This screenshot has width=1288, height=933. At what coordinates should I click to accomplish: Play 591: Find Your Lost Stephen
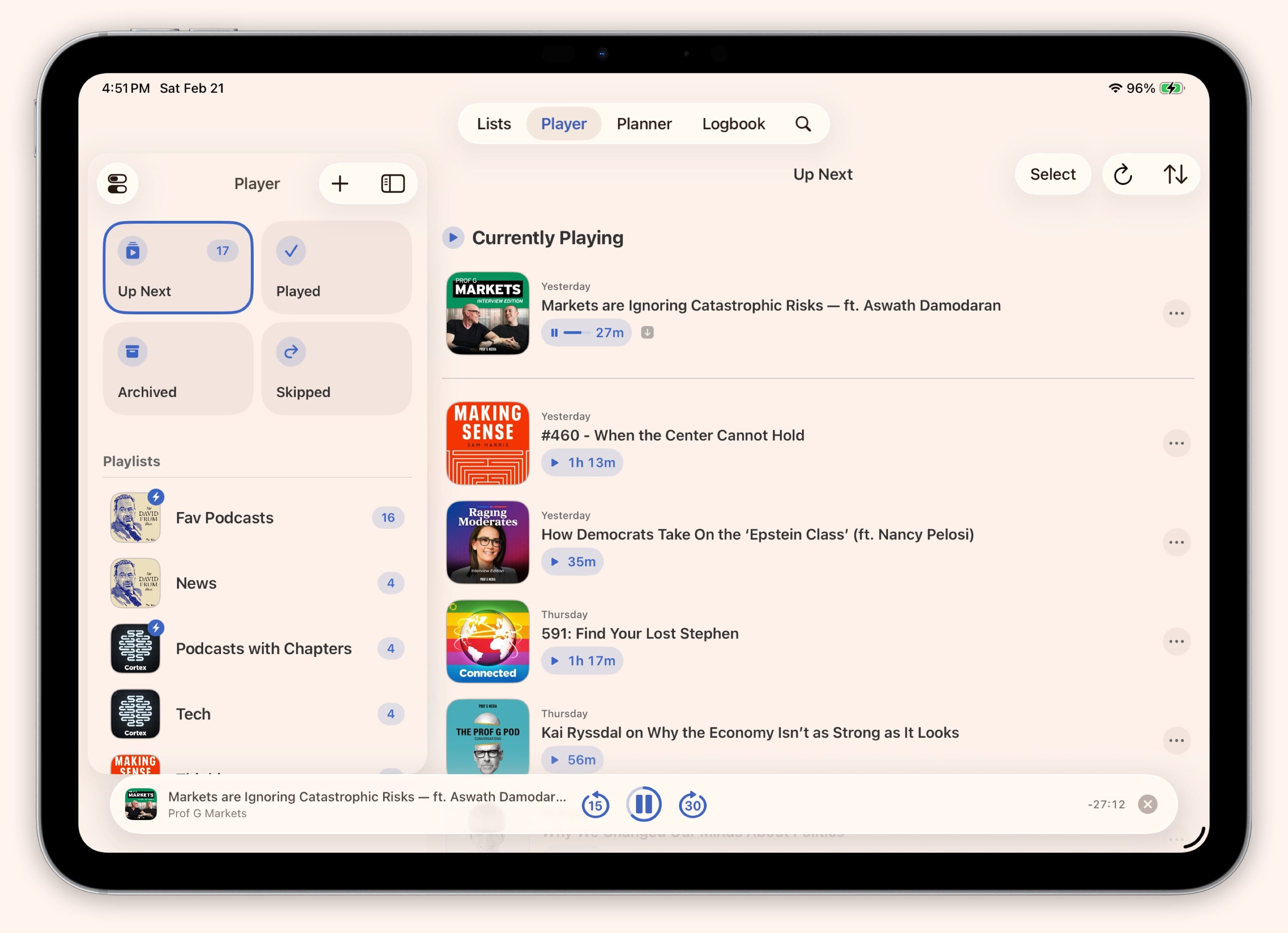pos(582,660)
